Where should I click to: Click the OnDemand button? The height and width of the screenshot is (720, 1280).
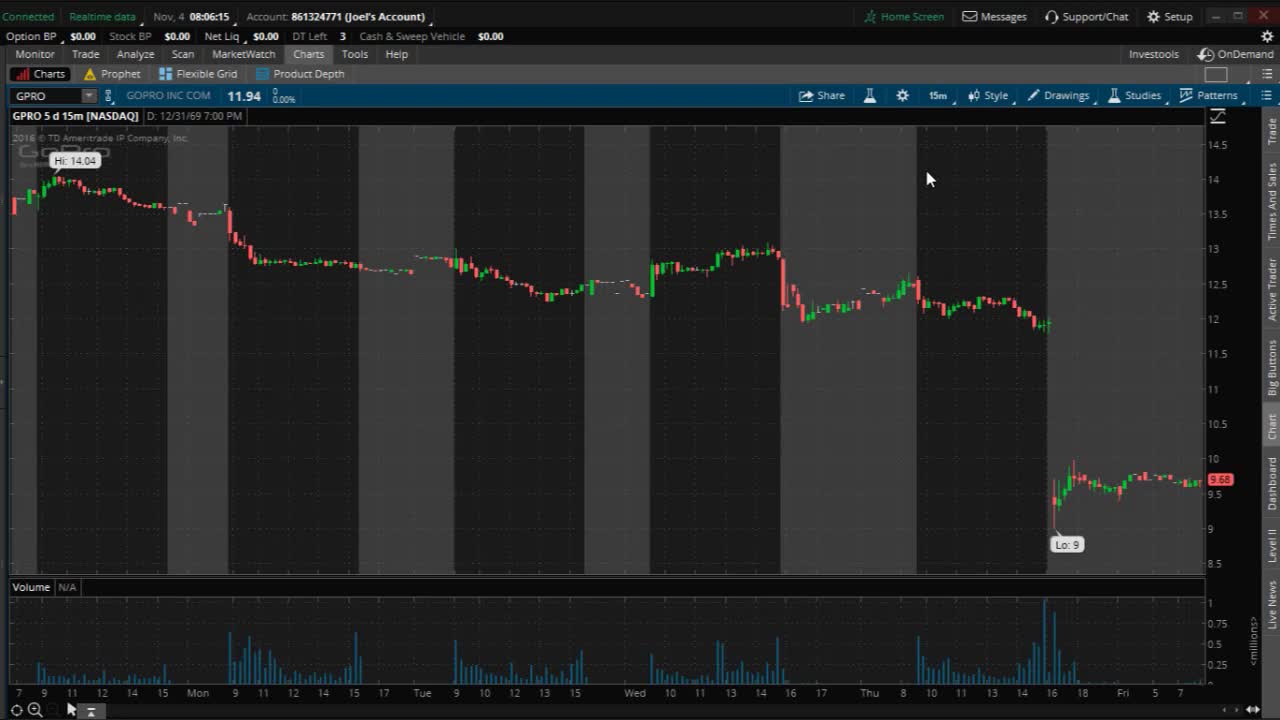click(x=1236, y=54)
